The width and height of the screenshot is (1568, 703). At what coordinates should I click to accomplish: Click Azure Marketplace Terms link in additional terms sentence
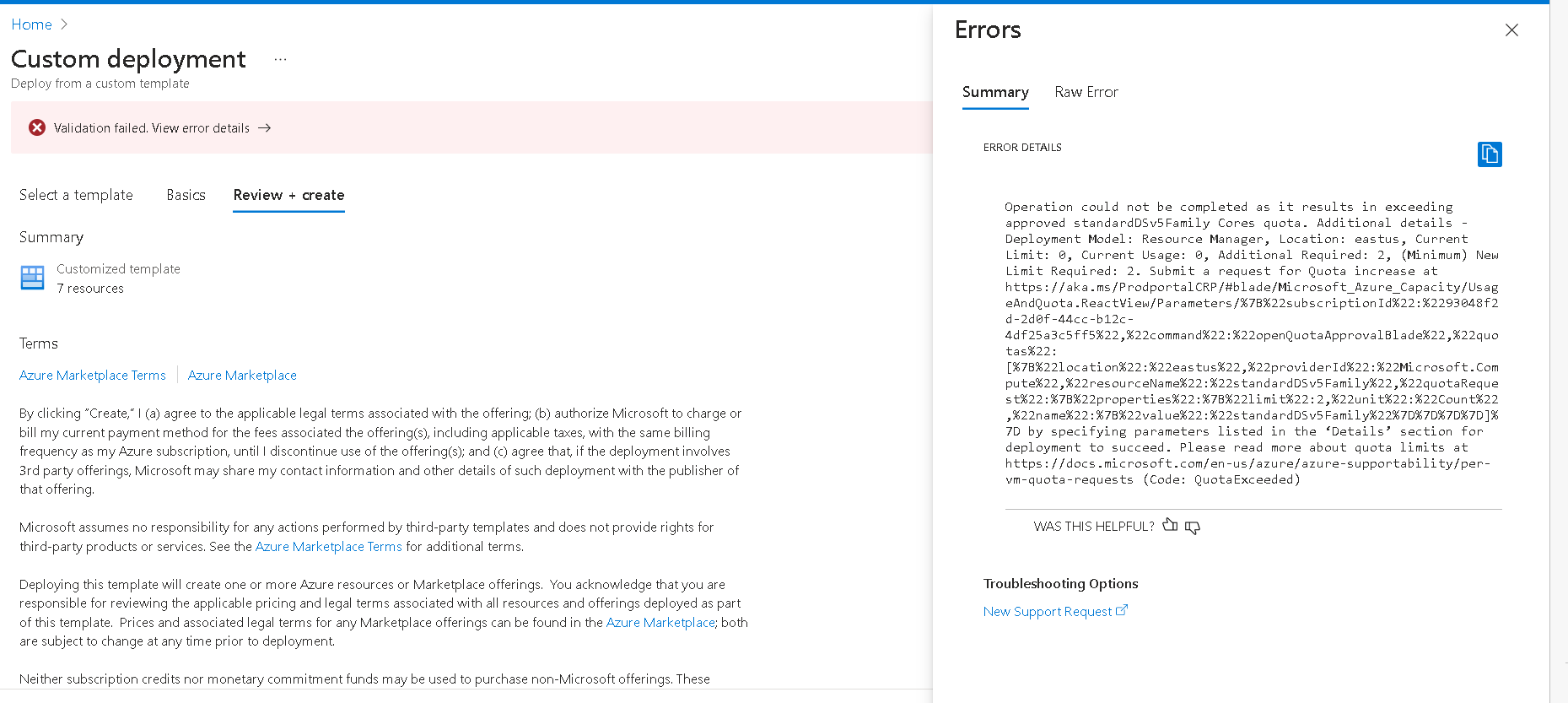329,546
